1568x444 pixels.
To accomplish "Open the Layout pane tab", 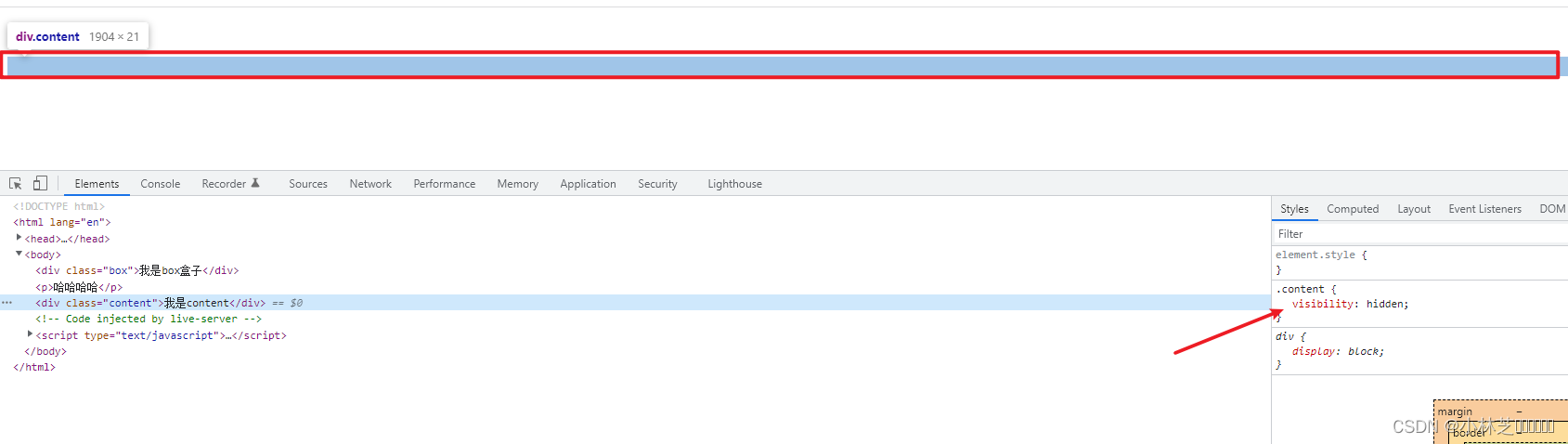I will [x=1414, y=209].
